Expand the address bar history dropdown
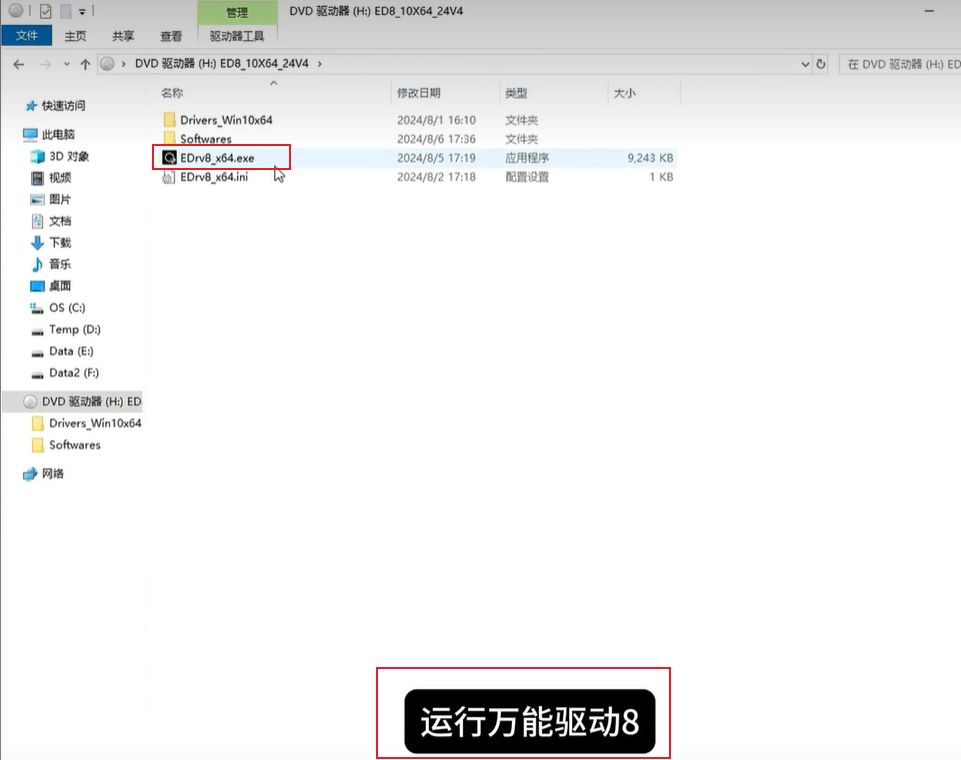This screenshot has height=760, width=961. [806, 64]
